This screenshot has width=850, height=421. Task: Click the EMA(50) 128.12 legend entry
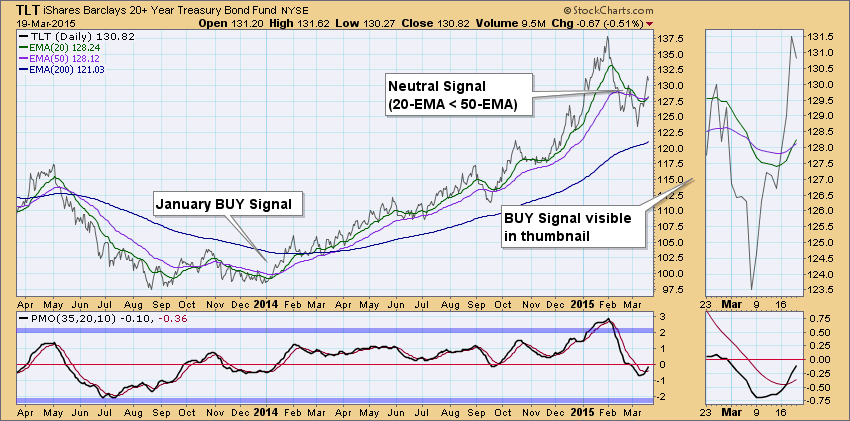58,58
